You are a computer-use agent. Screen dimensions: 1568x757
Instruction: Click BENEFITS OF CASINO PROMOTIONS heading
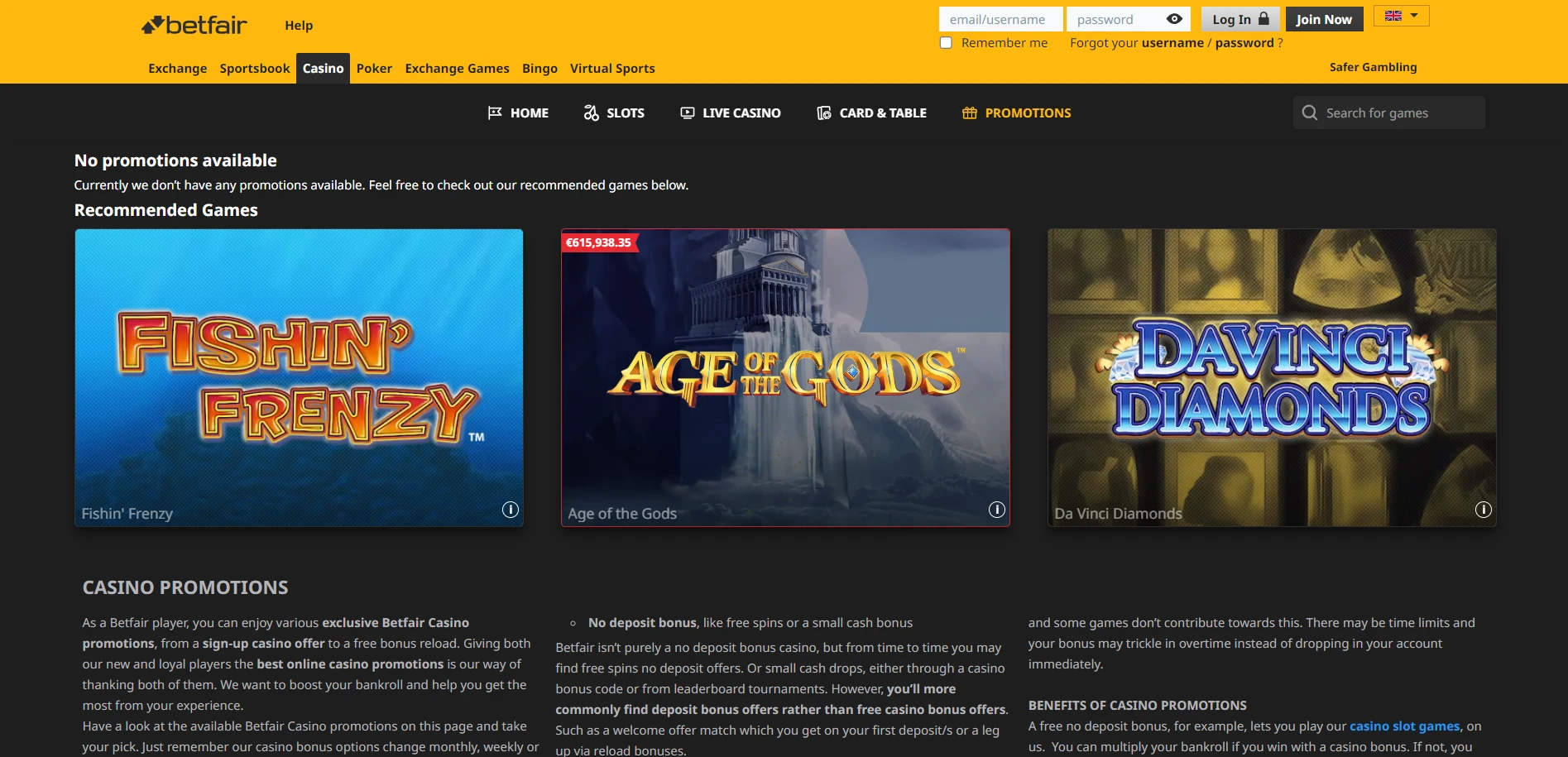pyautogui.click(x=1137, y=706)
